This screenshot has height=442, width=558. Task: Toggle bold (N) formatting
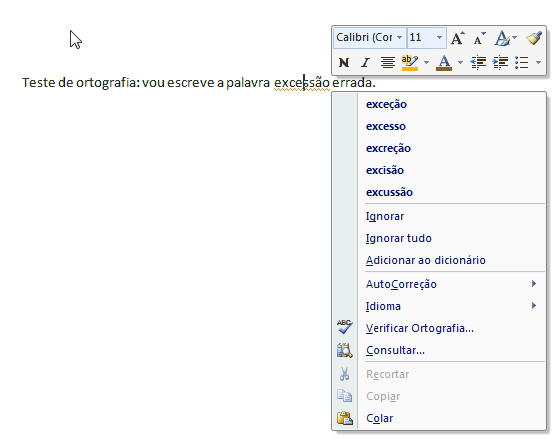pyautogui.click(x=344, y=63)
